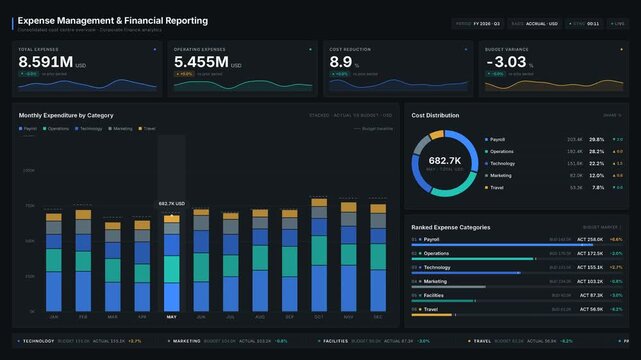Select Technology row in Cost Distribution
The width and height of the screenshot is (641, 360).
[x=554, y=163]
